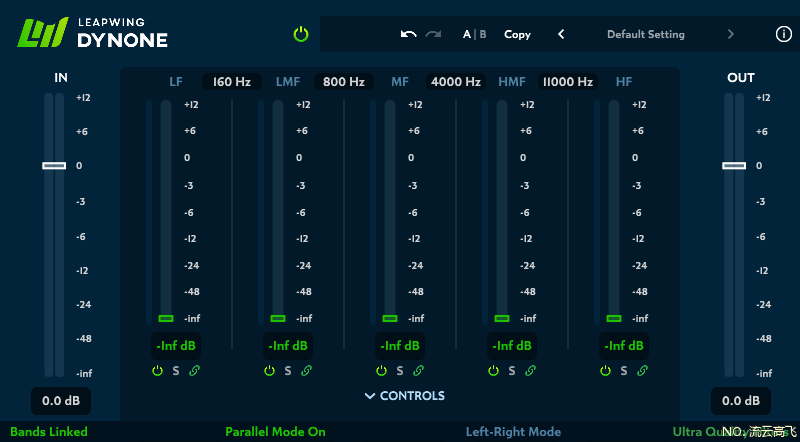
Task: Toggle Parallel Mode On
Action: 276,432
